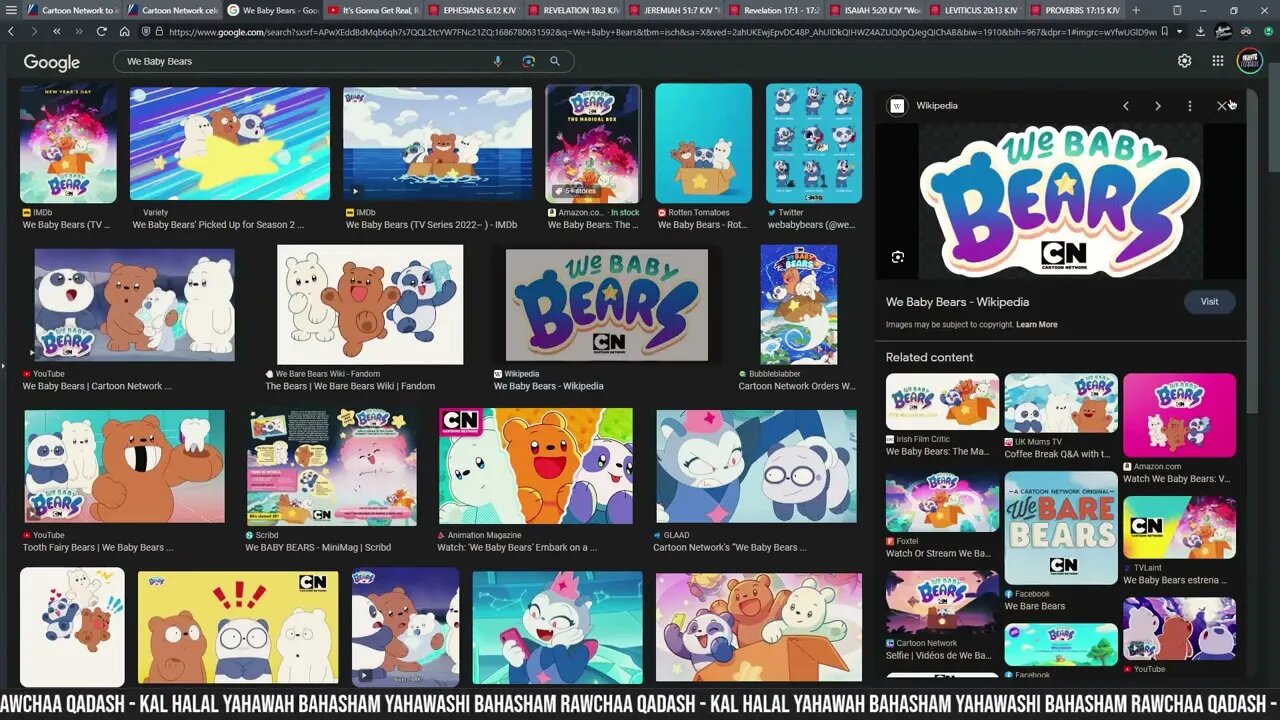Click the Lens icon on the preview image
The image size is (1280, 720).
[897, 257]
